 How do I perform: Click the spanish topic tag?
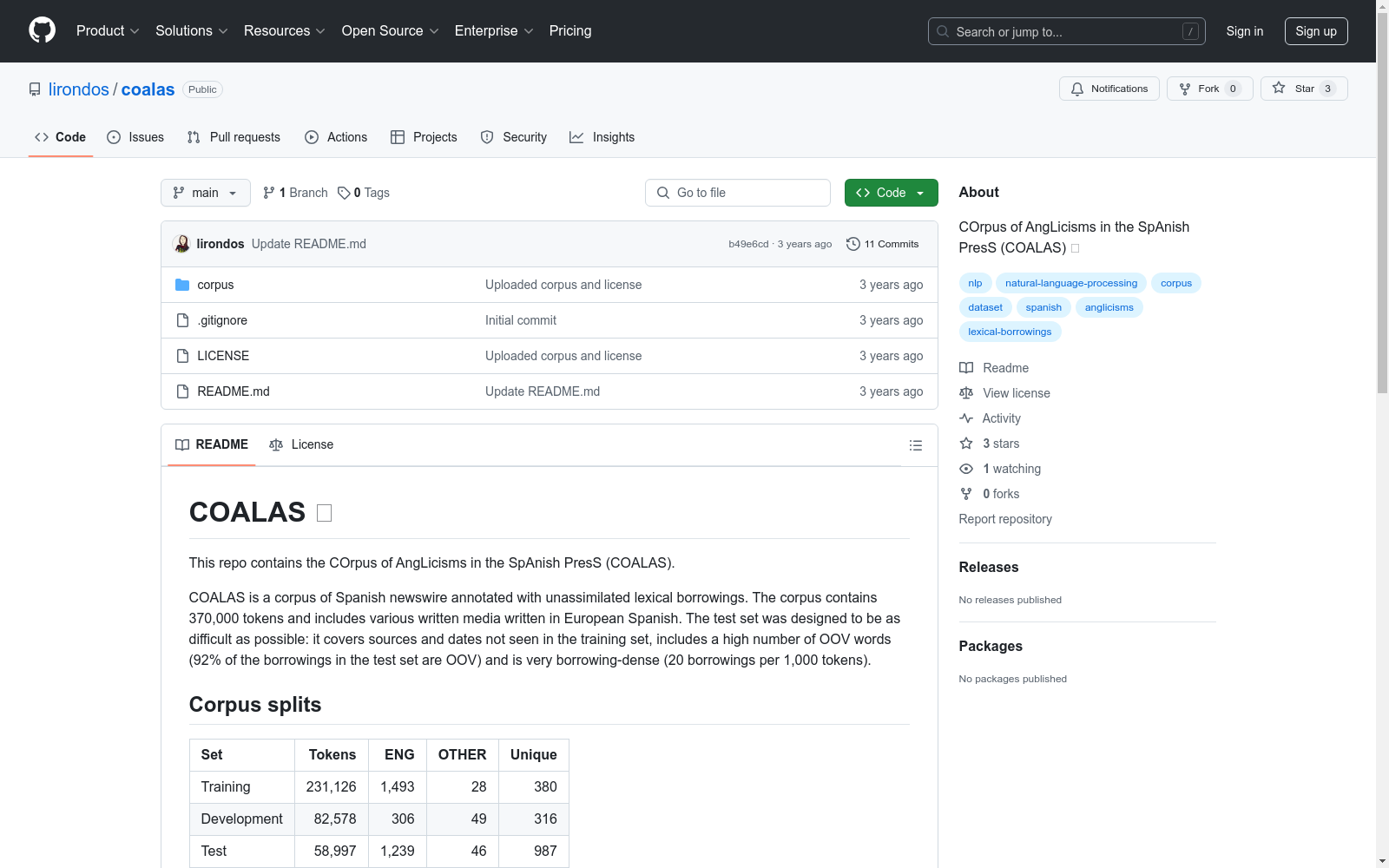(x=1043, y=307)
